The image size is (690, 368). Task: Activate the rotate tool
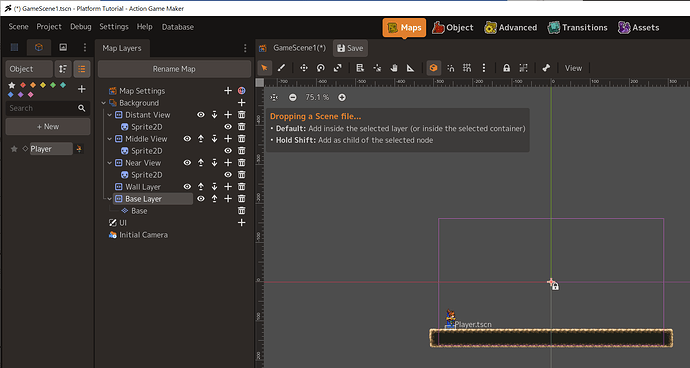pos(321,68)
